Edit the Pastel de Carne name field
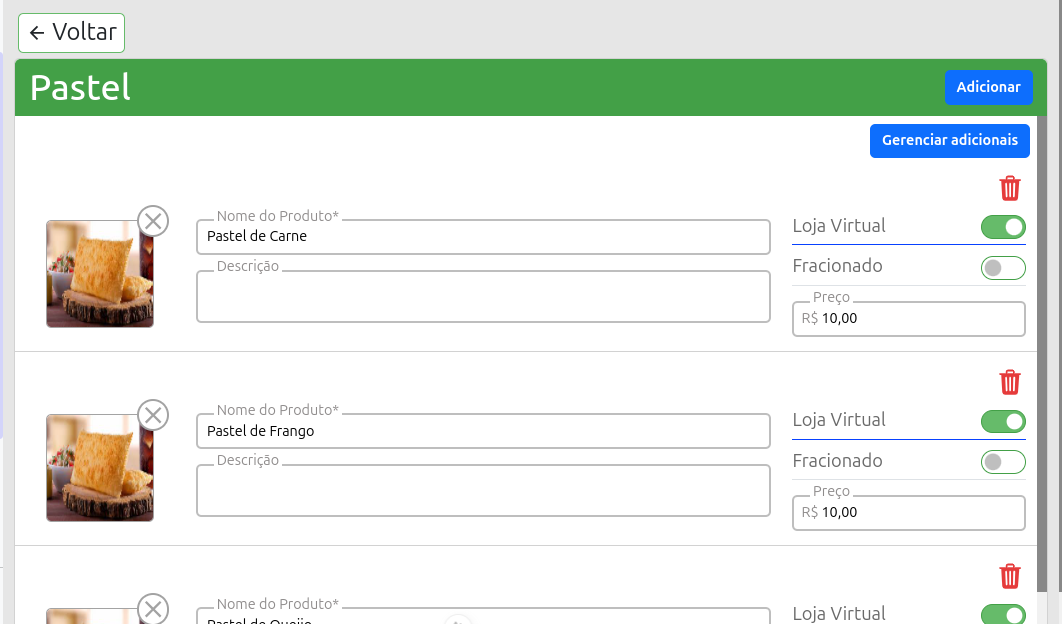 (x=483, y=237)
